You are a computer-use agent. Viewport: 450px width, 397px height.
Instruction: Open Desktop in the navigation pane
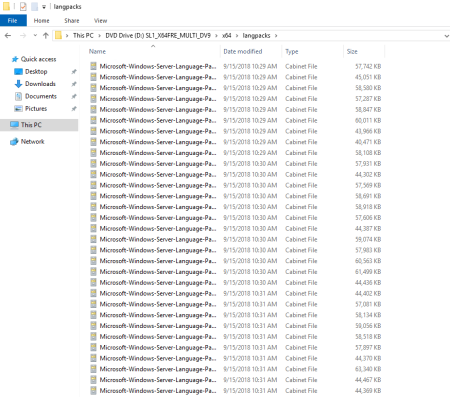[36, 72]
